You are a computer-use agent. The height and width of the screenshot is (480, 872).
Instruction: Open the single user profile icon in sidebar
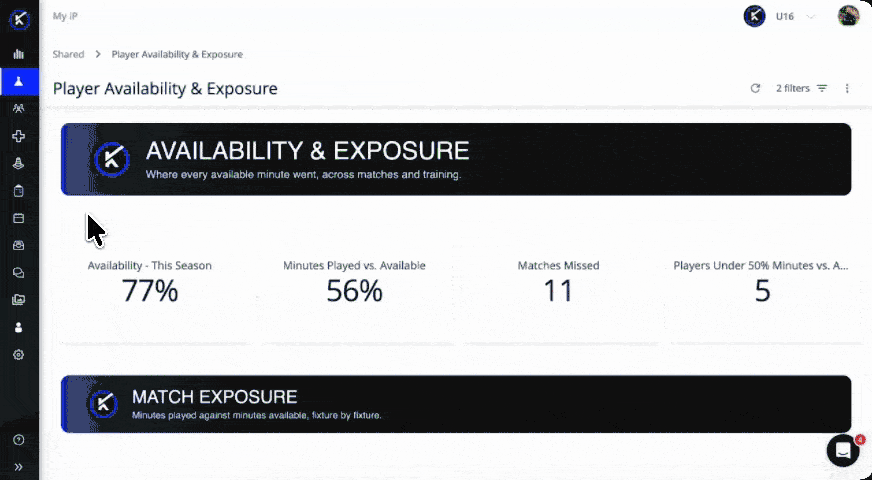click(19, 327)
